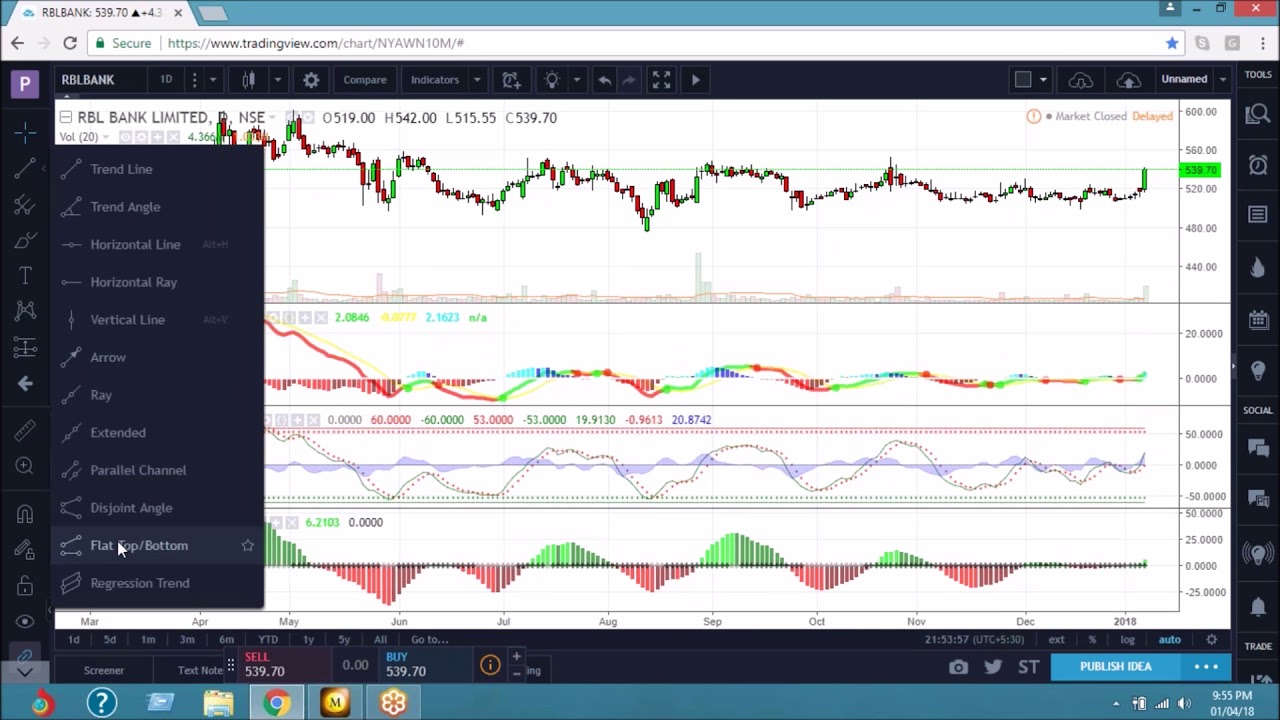Screen dimensions: 1280x720
Task: Open calendar icon in right sidebar
Action: click(1258, 319)
